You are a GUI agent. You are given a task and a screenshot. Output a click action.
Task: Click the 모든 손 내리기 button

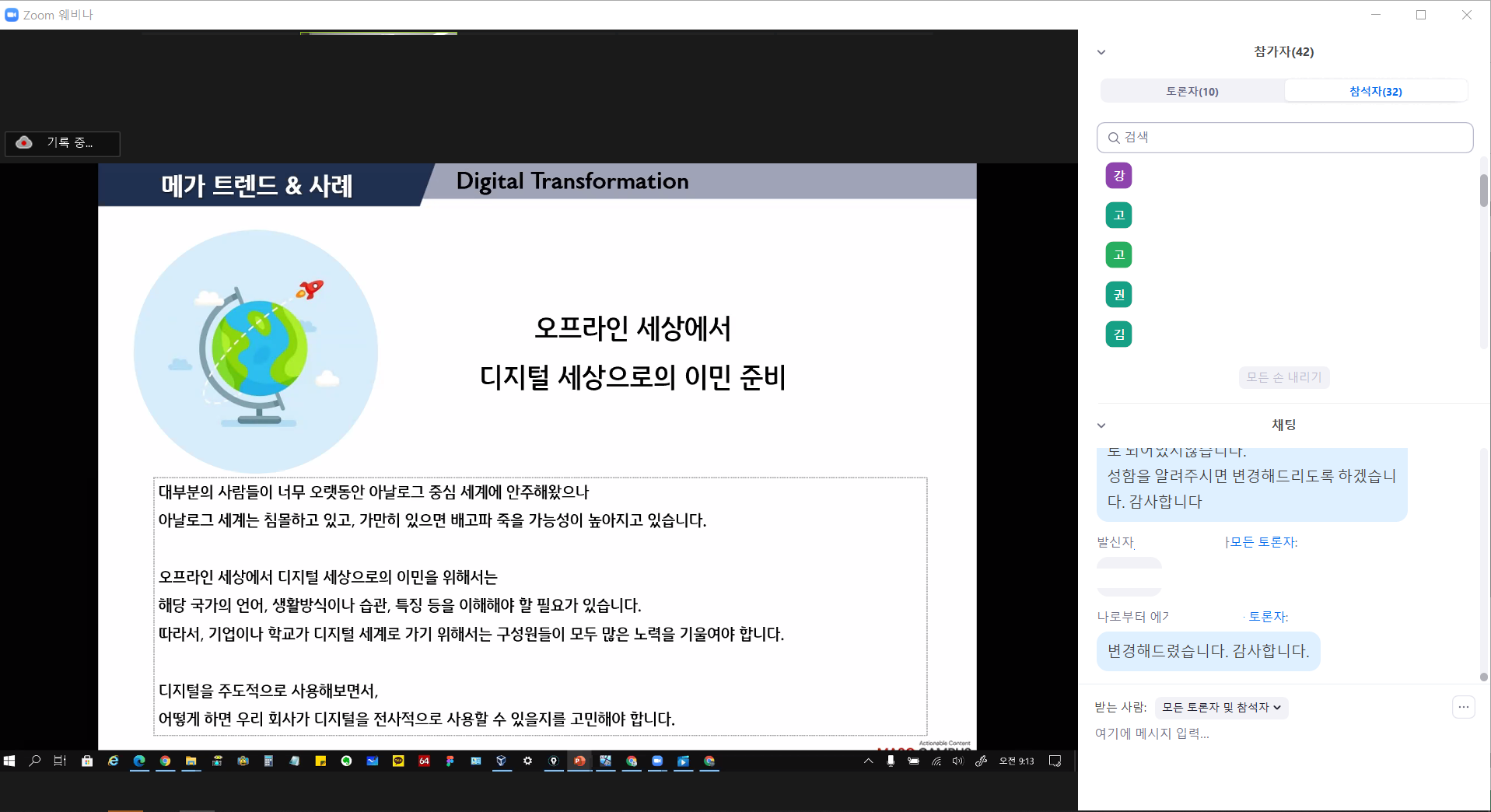pos(1283,377)
